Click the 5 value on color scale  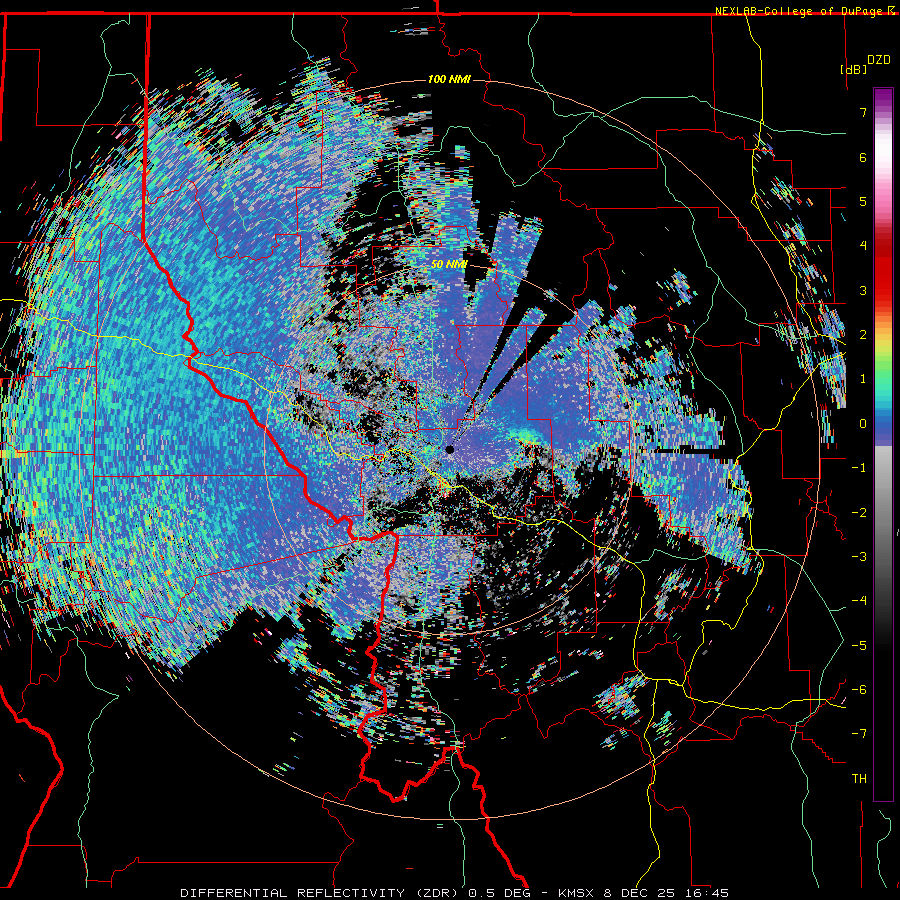(863, 201)
